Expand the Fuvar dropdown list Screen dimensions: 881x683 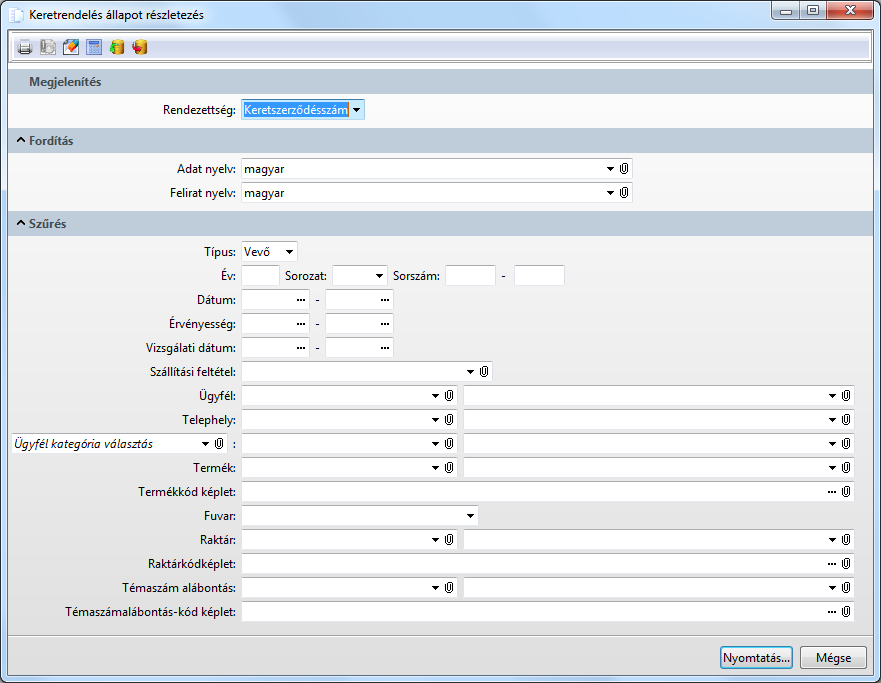[x=469, y=516]
